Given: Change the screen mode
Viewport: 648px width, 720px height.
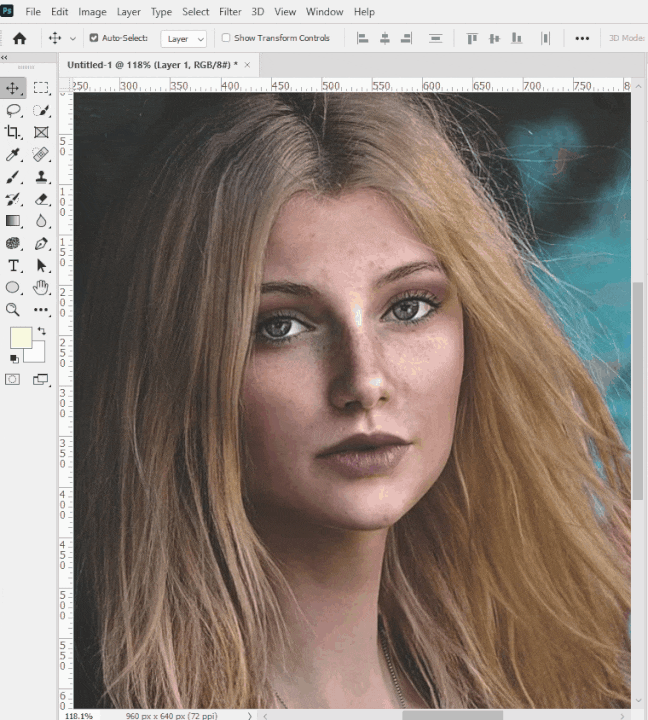Looking at the screenshot, I should coord(41,379).
